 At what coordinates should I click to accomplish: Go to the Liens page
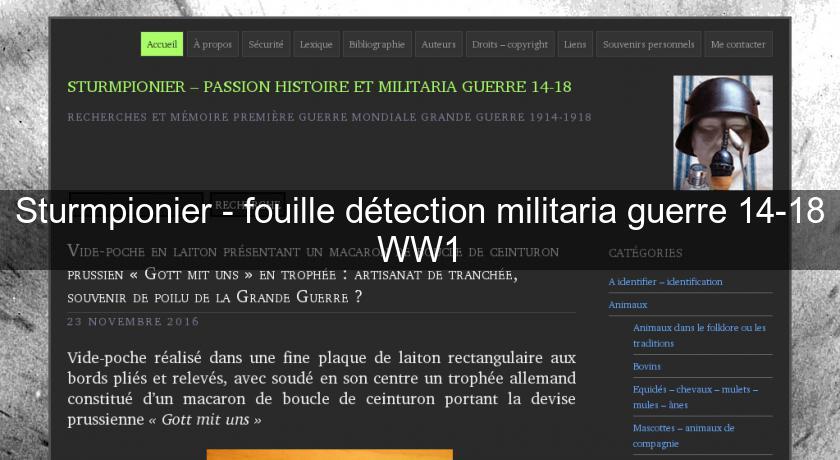(x=575, y=44)
